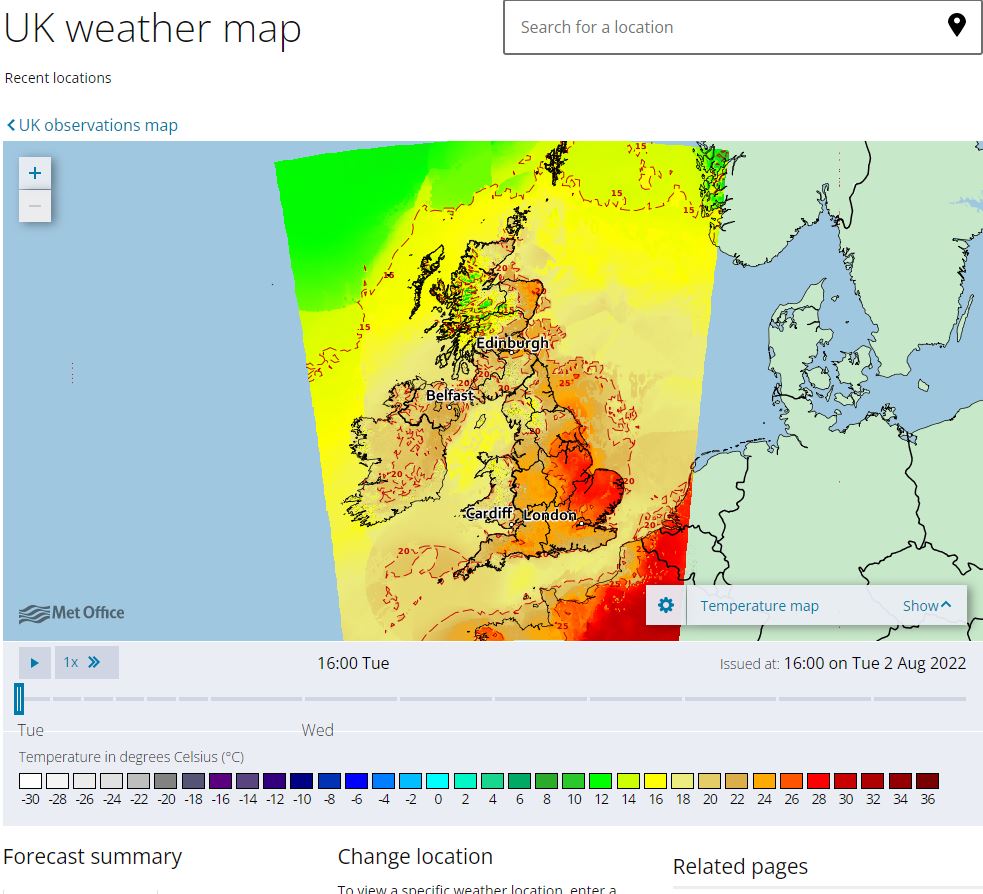Click the double-arrow speed icon
The width and height of the screenshot is (983, 894).
click(x=94, y=662)
